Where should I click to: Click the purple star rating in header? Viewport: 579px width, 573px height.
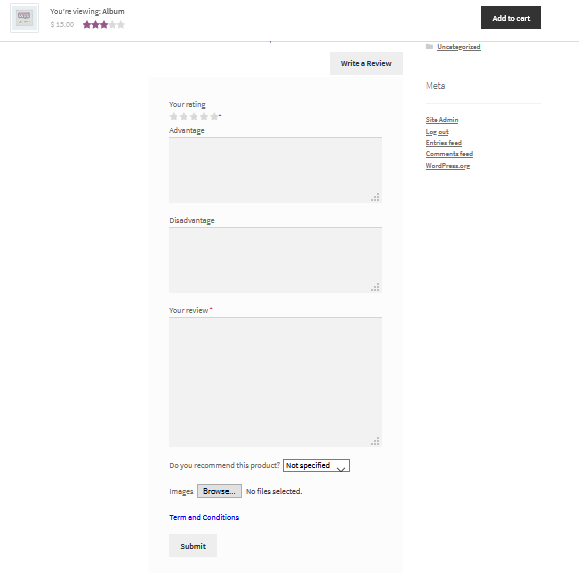tap(104, 25)
